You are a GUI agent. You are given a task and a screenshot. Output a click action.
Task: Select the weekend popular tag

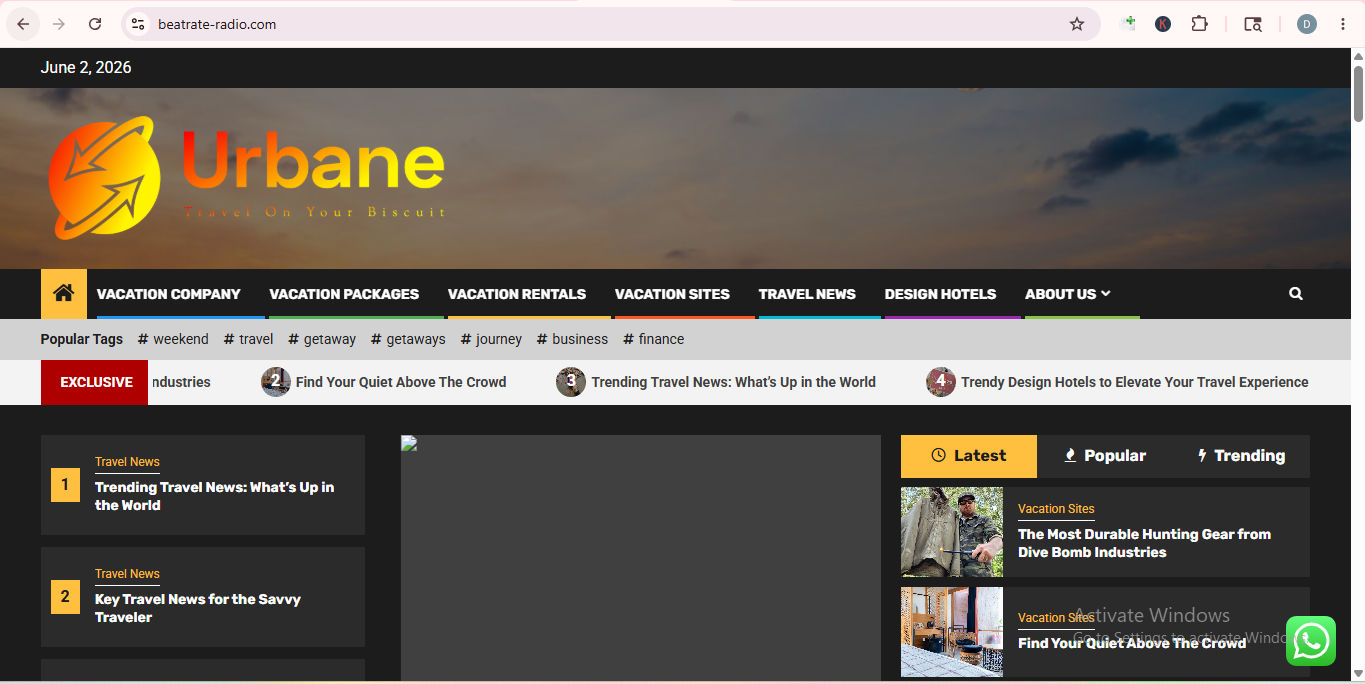(173, 339)
